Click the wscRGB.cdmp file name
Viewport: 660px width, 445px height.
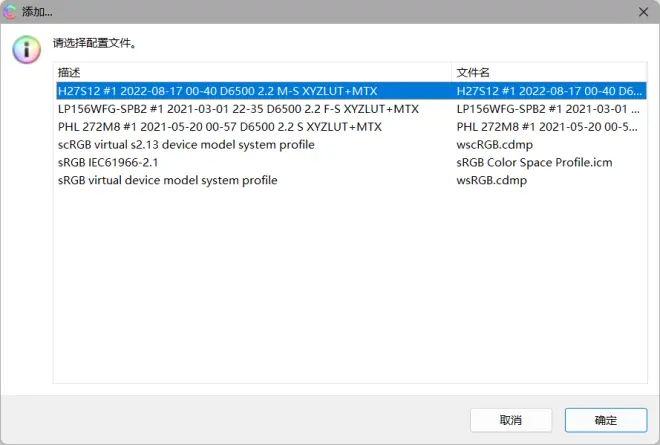tap(495, 145)
